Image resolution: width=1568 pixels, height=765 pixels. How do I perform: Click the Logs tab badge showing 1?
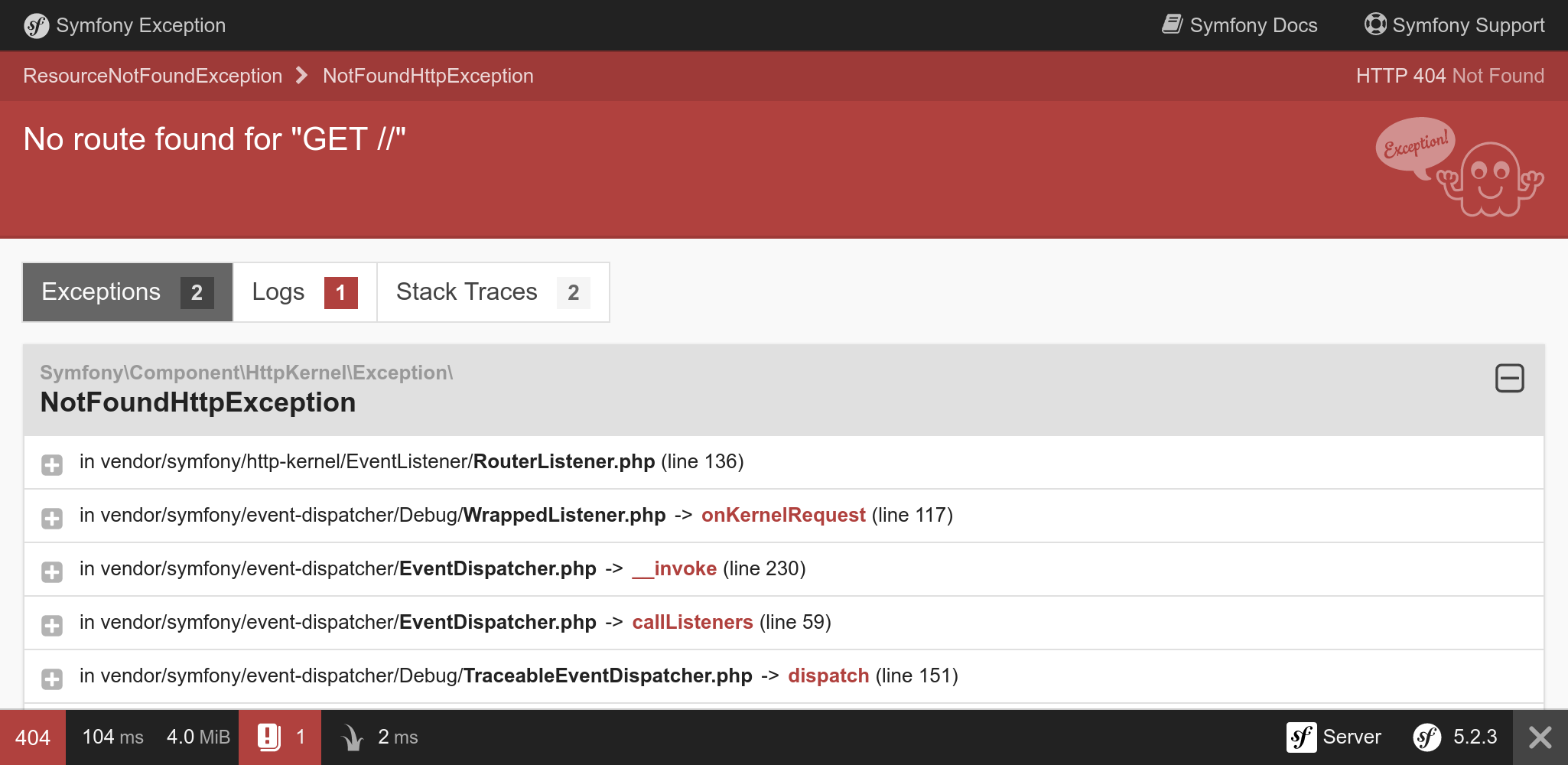341,292
